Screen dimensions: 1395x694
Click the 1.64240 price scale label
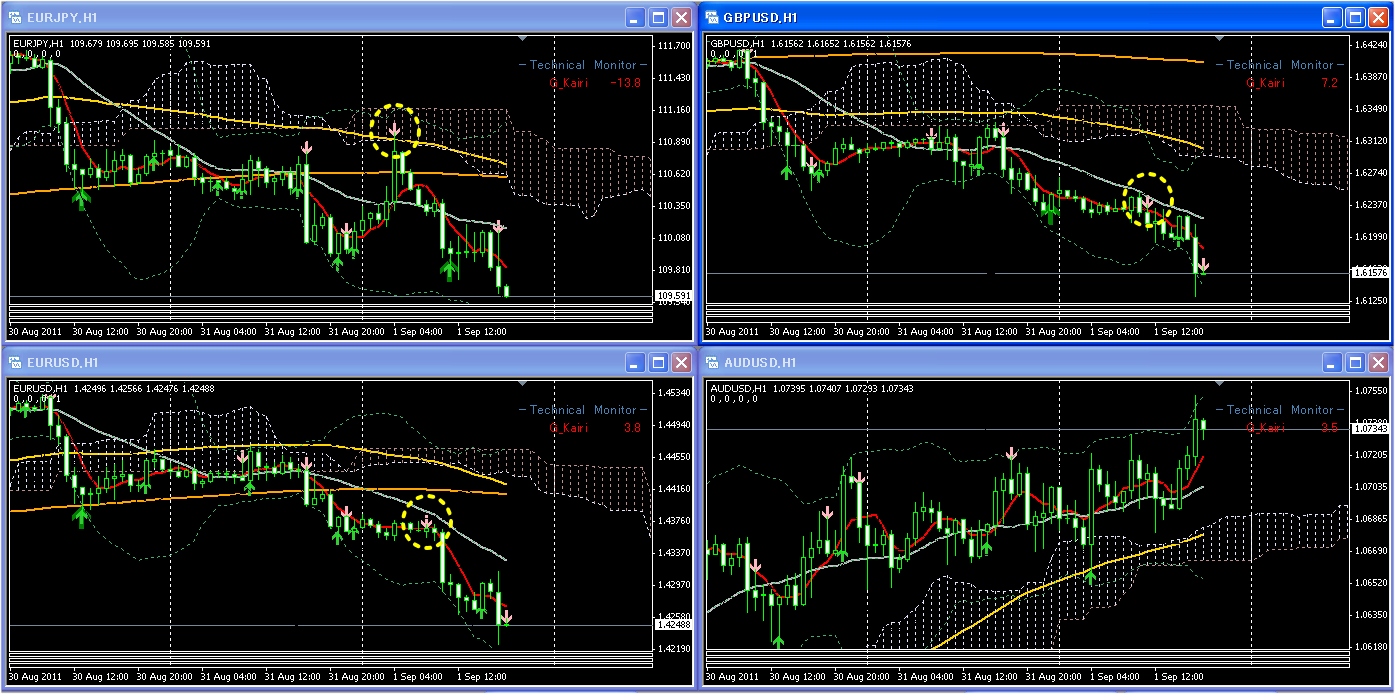coord(1371,45)
